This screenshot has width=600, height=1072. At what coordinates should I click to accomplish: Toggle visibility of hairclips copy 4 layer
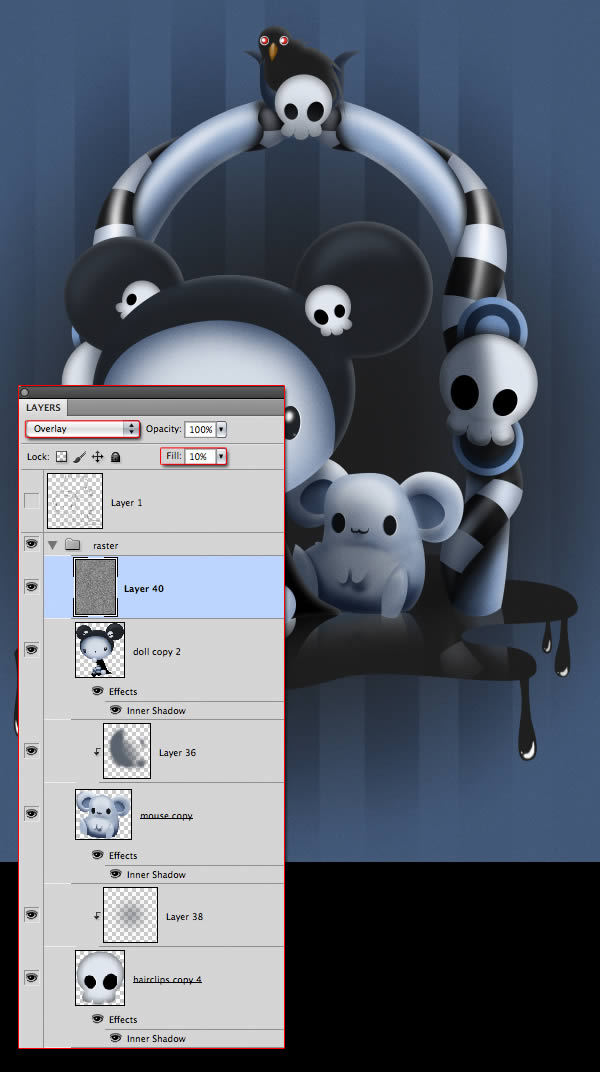(x=31, y=978)
